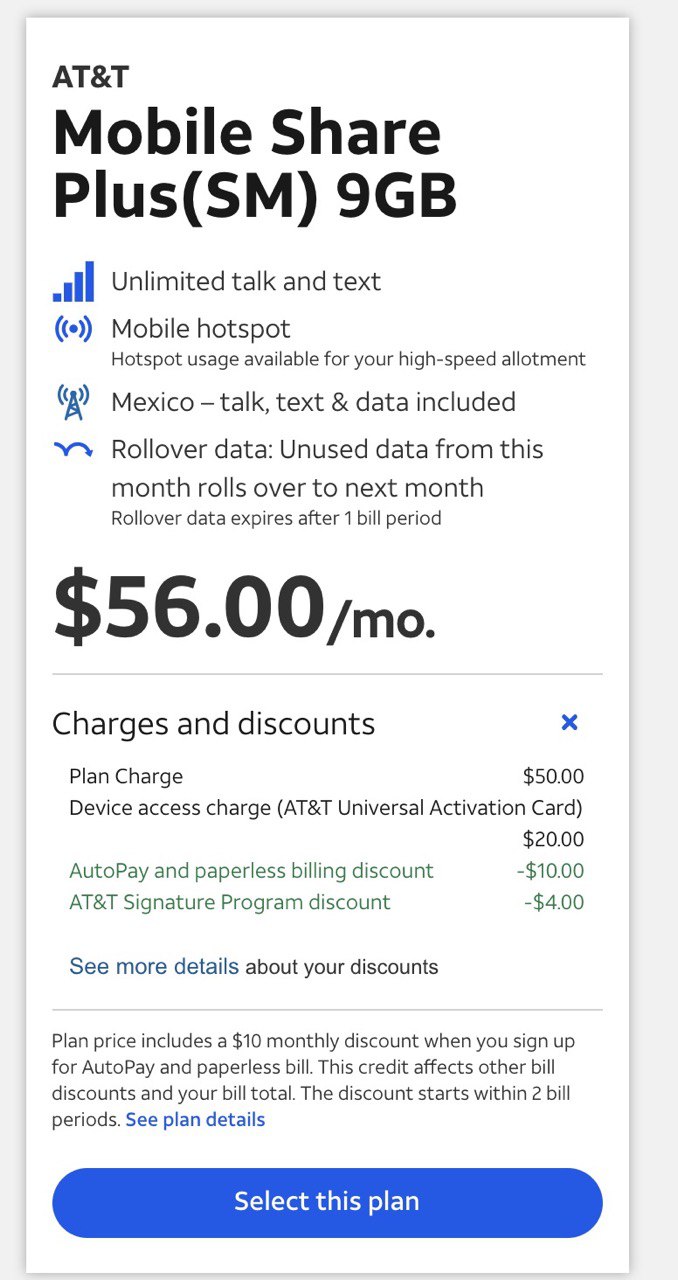The height and width of the screenshot is (1280, 678).
Task: Click the Unlimited talk and text feature
Action: tap(246, 282)
